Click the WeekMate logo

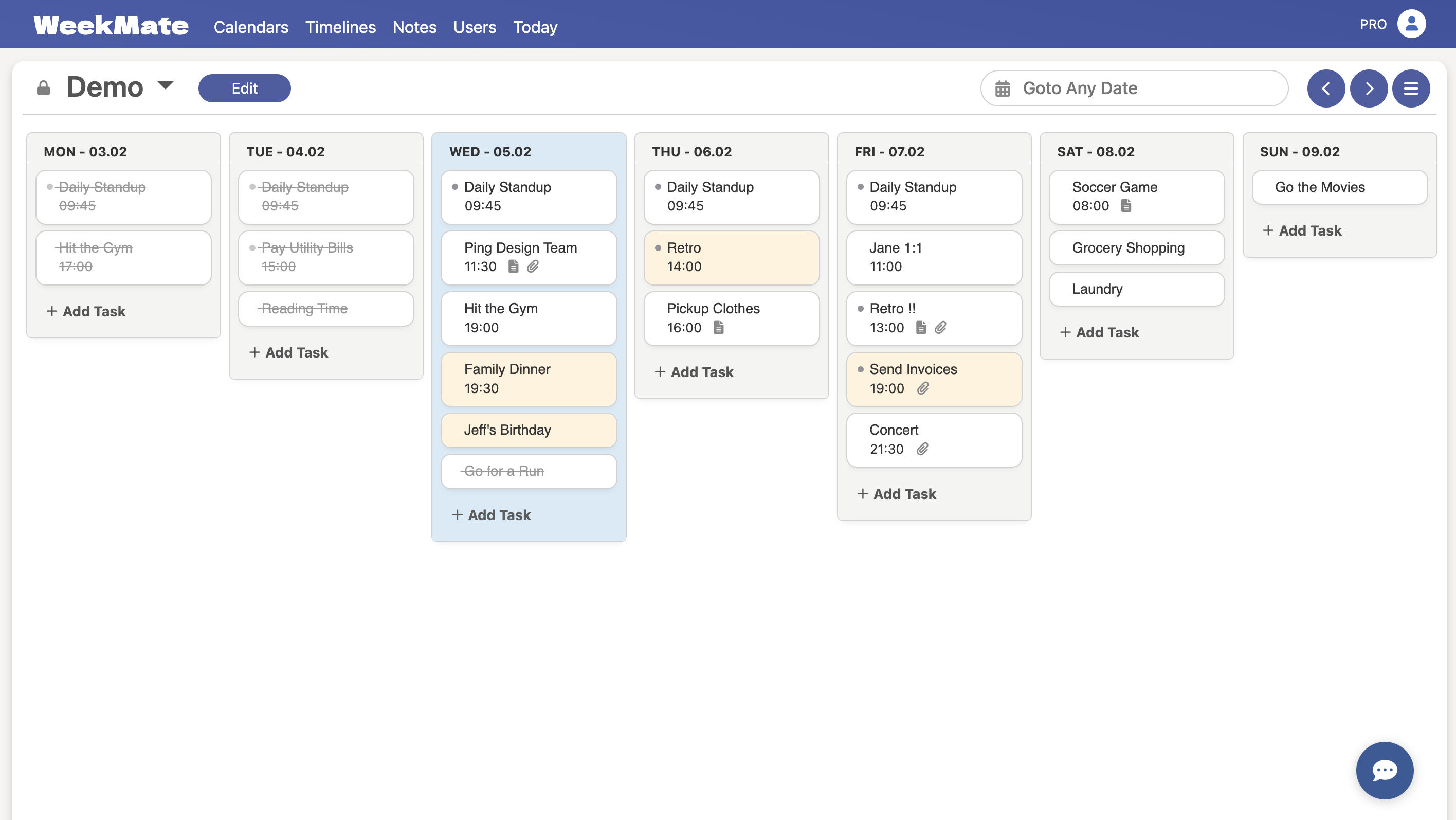click(112, 25)
